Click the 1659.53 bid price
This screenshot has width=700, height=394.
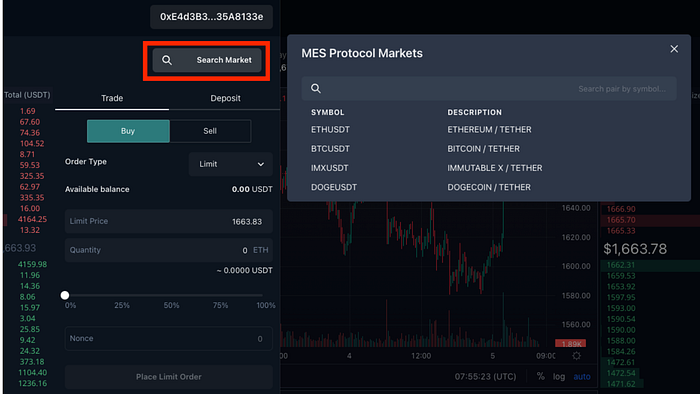tap(621, 276)
